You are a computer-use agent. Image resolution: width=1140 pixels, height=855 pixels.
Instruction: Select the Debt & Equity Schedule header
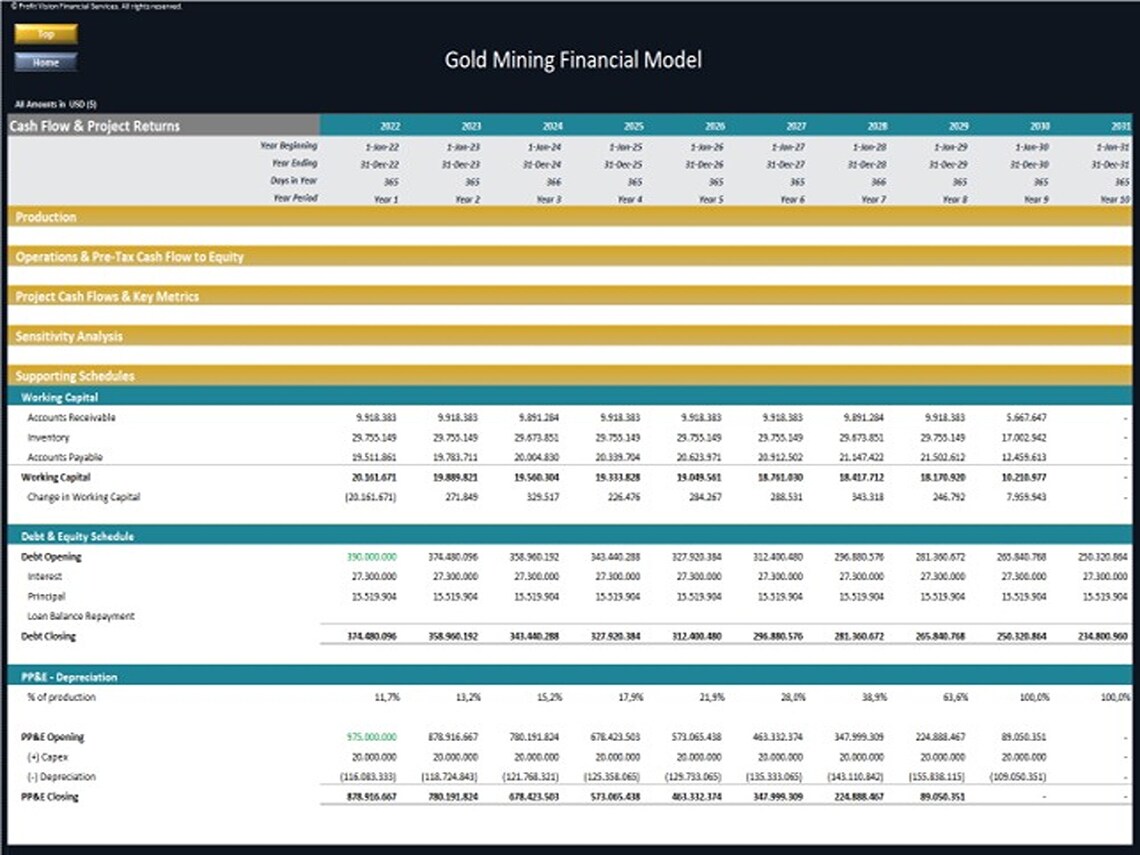coord(569,536)
